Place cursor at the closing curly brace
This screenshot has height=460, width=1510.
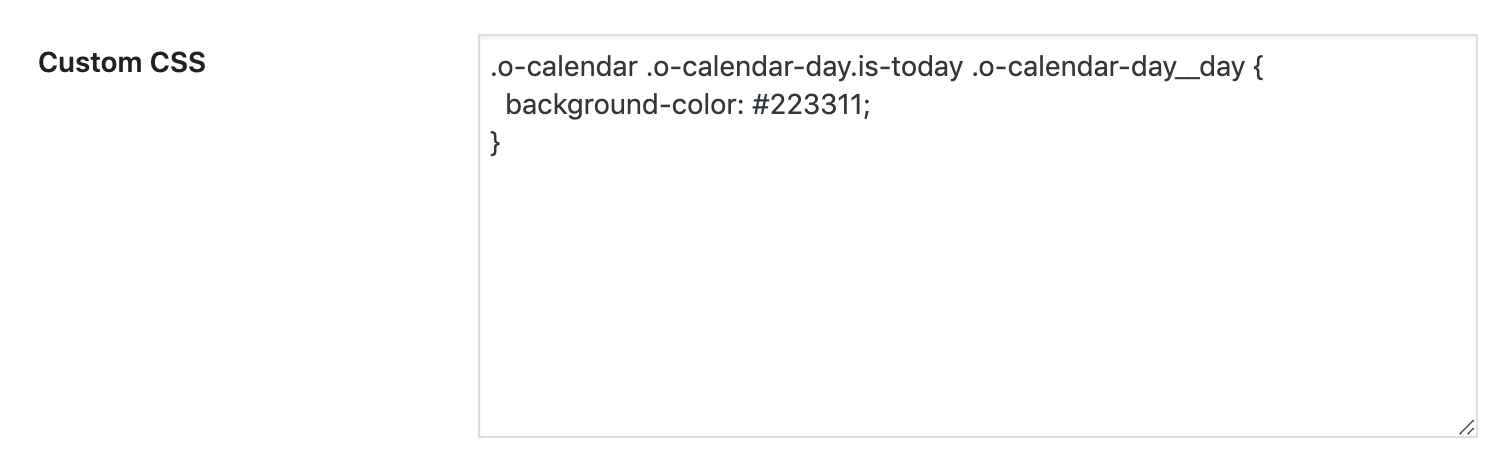pyautogui.click(x=495, y=143)
